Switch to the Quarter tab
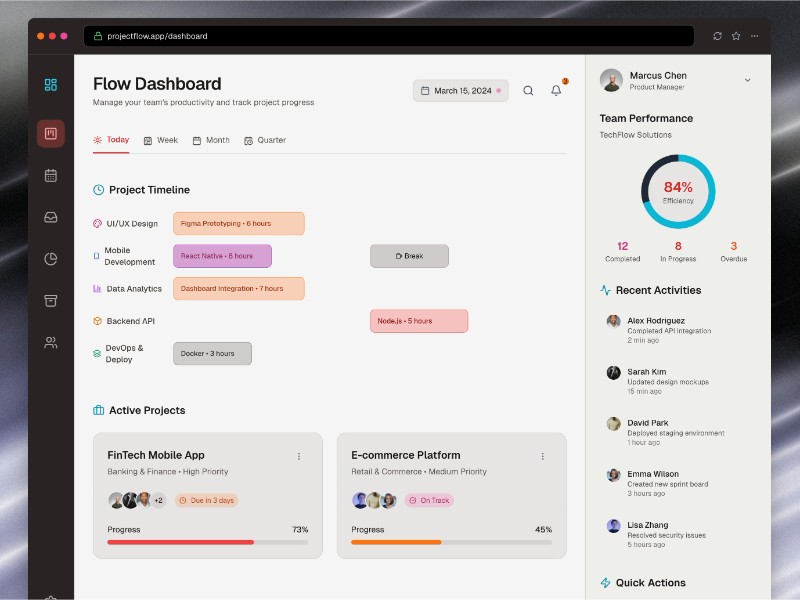 pos(265,140)
